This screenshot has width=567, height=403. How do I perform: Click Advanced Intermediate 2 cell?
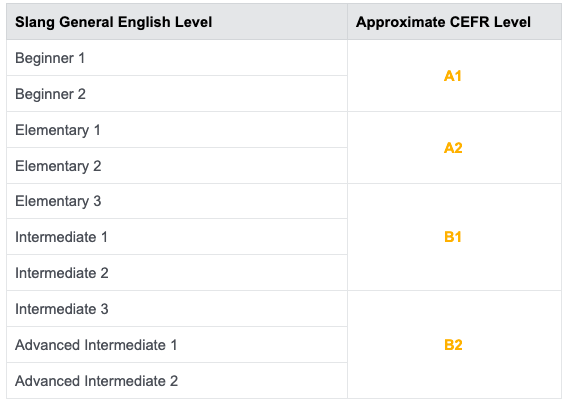point(177,381)
